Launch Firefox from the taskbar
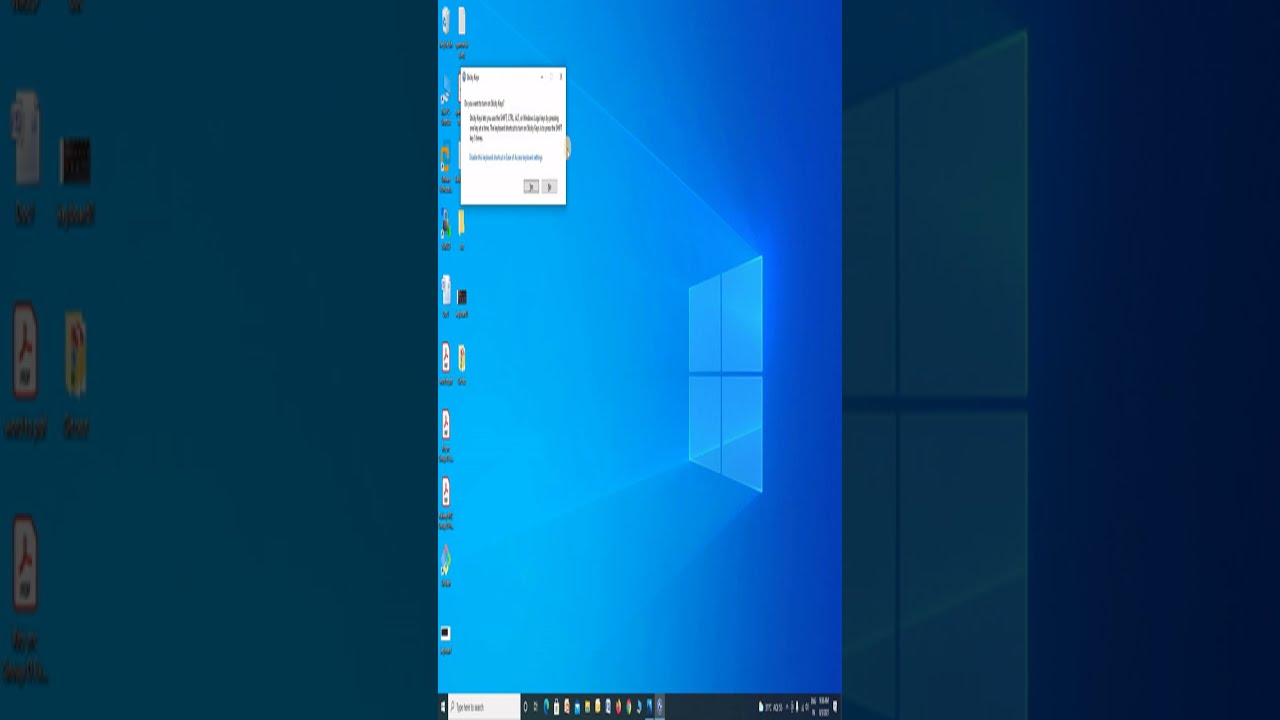The width and height of the screenshot is (1280, 720). (618, 707)
